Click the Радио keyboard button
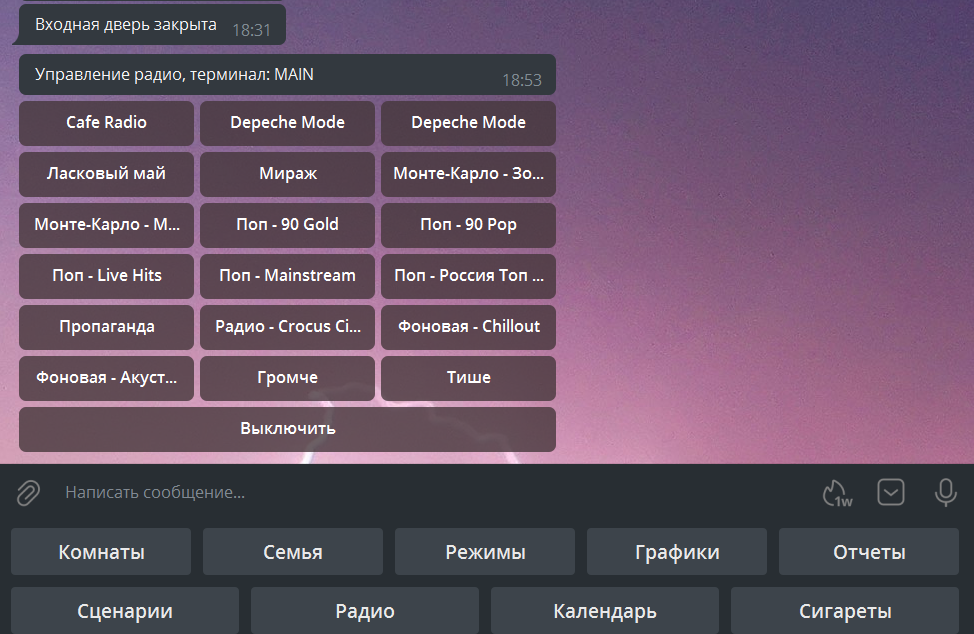 click(x=365, y=611)
